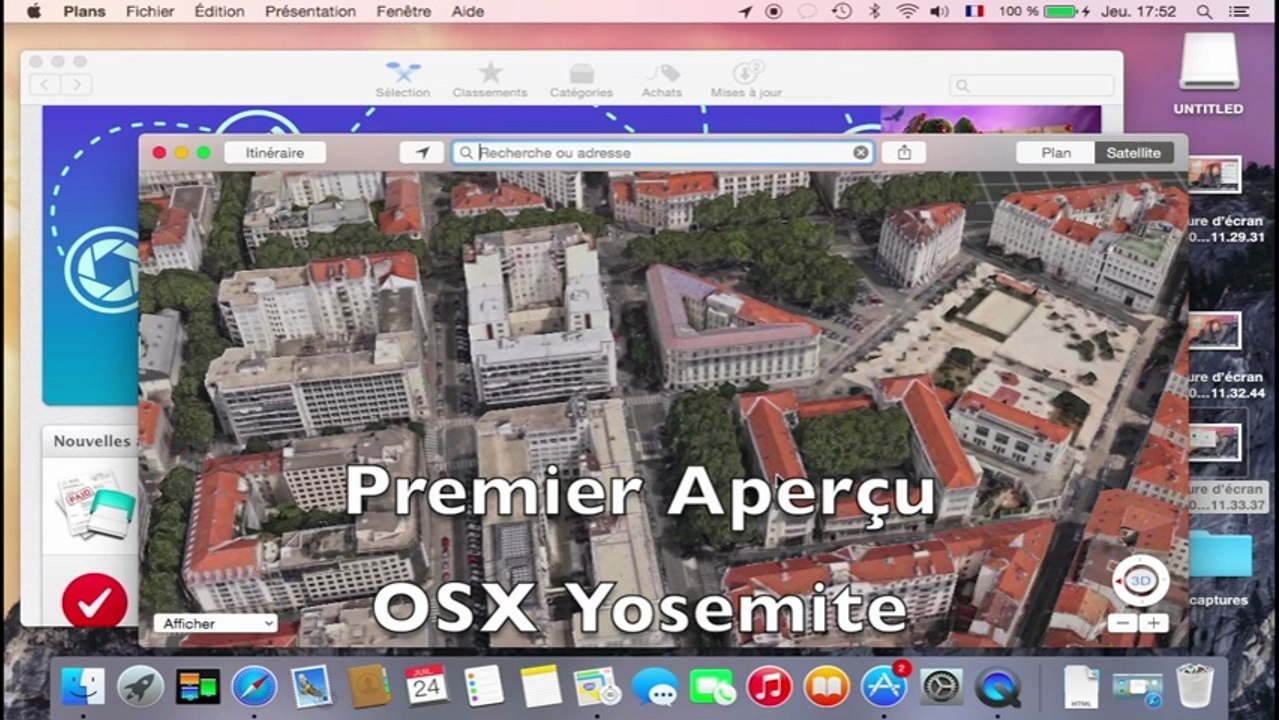Click the 3D compass control on the map
1279x720 pixels.
[x=1141, y=581]
